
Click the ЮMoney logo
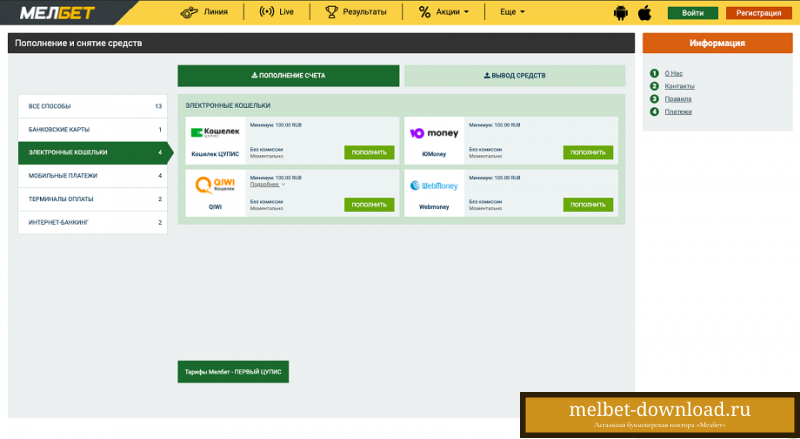(x=434, y=133)
